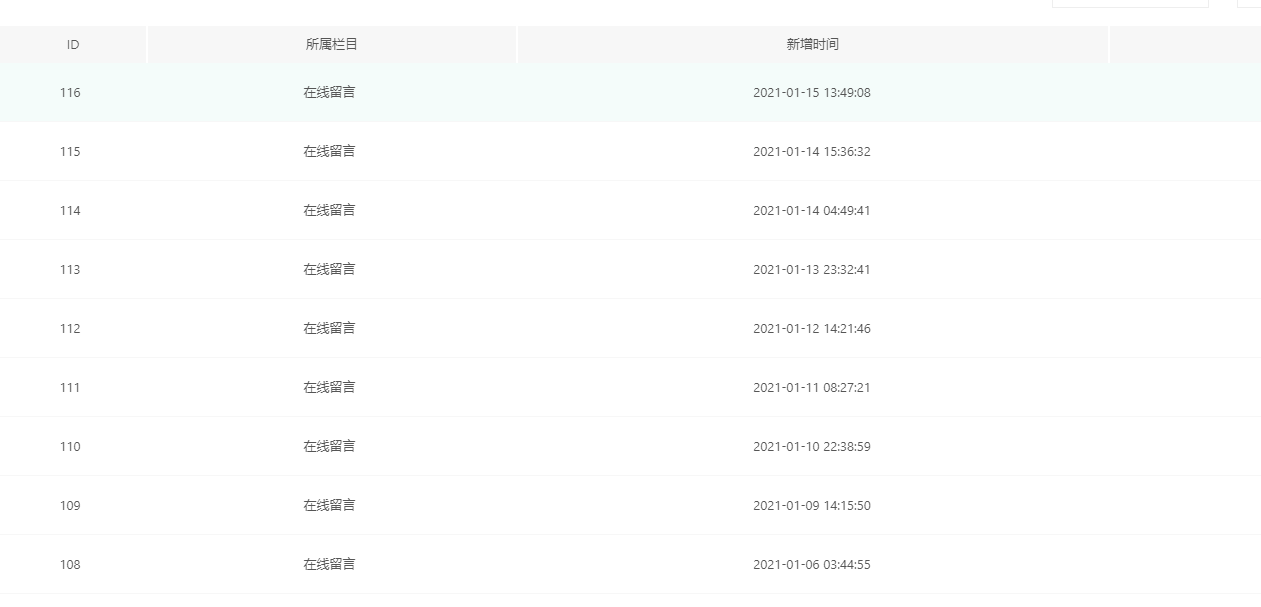Click ID cell 109
This screenshot has width=1261, height=607.
pyautogui.click(x=70, y=506)
